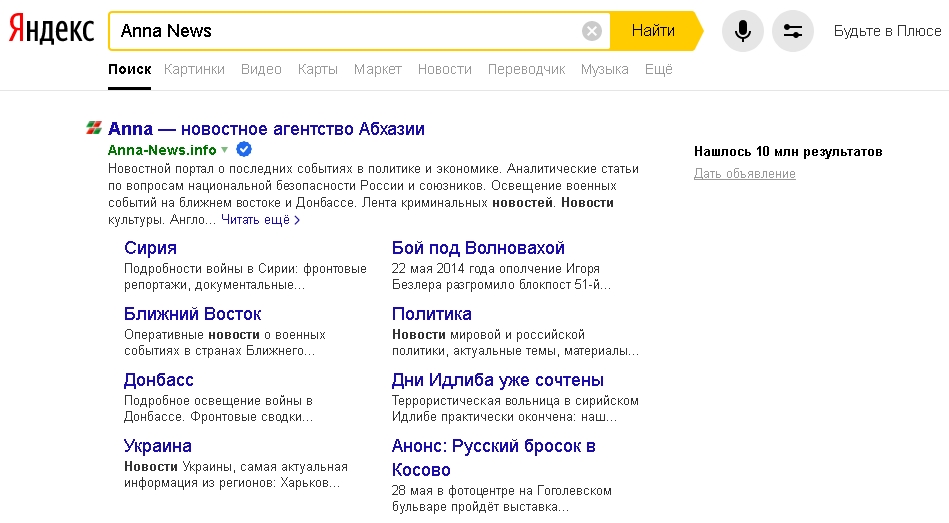Clear the search query with the X icon
This screenshot has width=949, height=523.
click(x=591, y=31)
